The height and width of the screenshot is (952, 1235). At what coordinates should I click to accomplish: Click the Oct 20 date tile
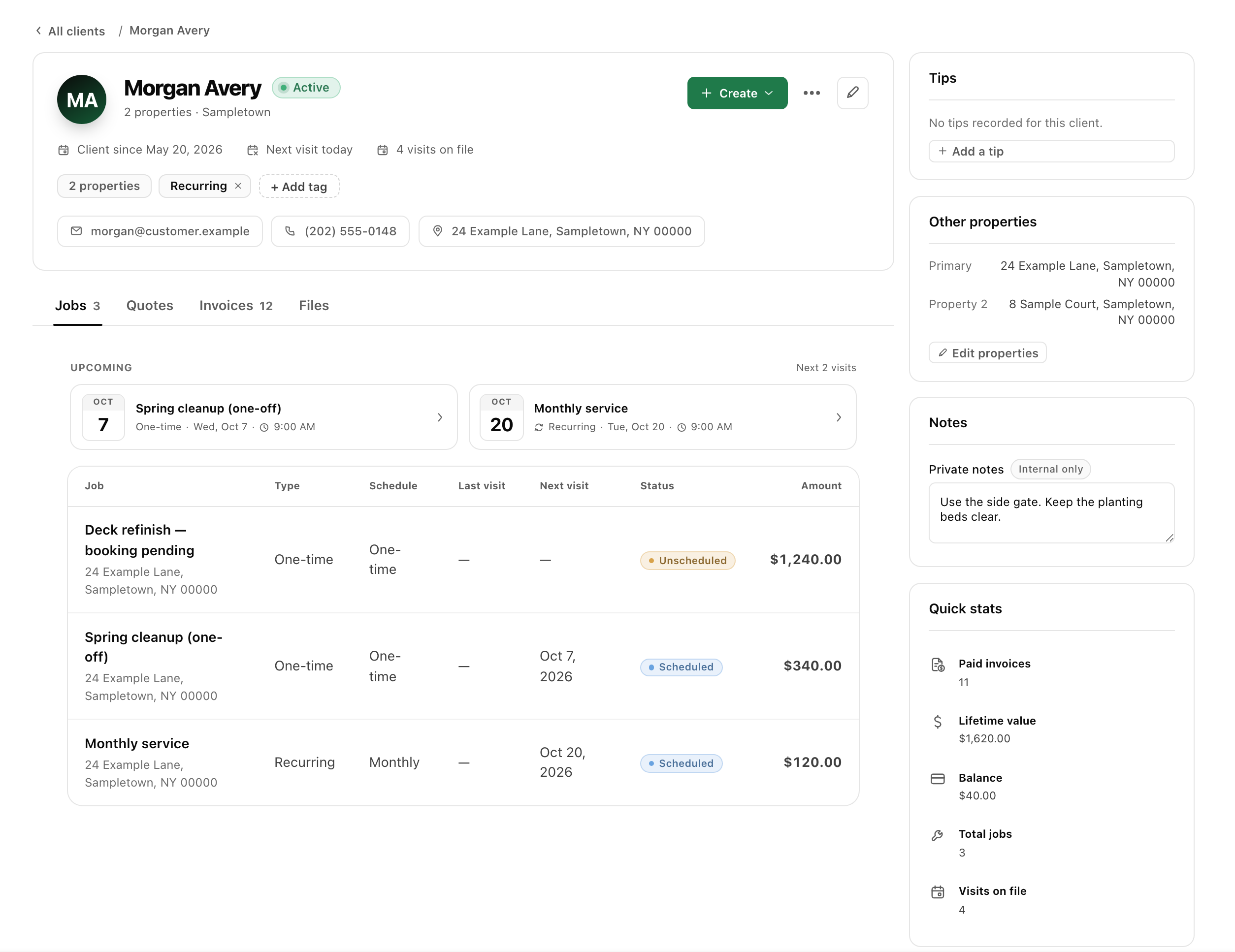pos(502,417)
